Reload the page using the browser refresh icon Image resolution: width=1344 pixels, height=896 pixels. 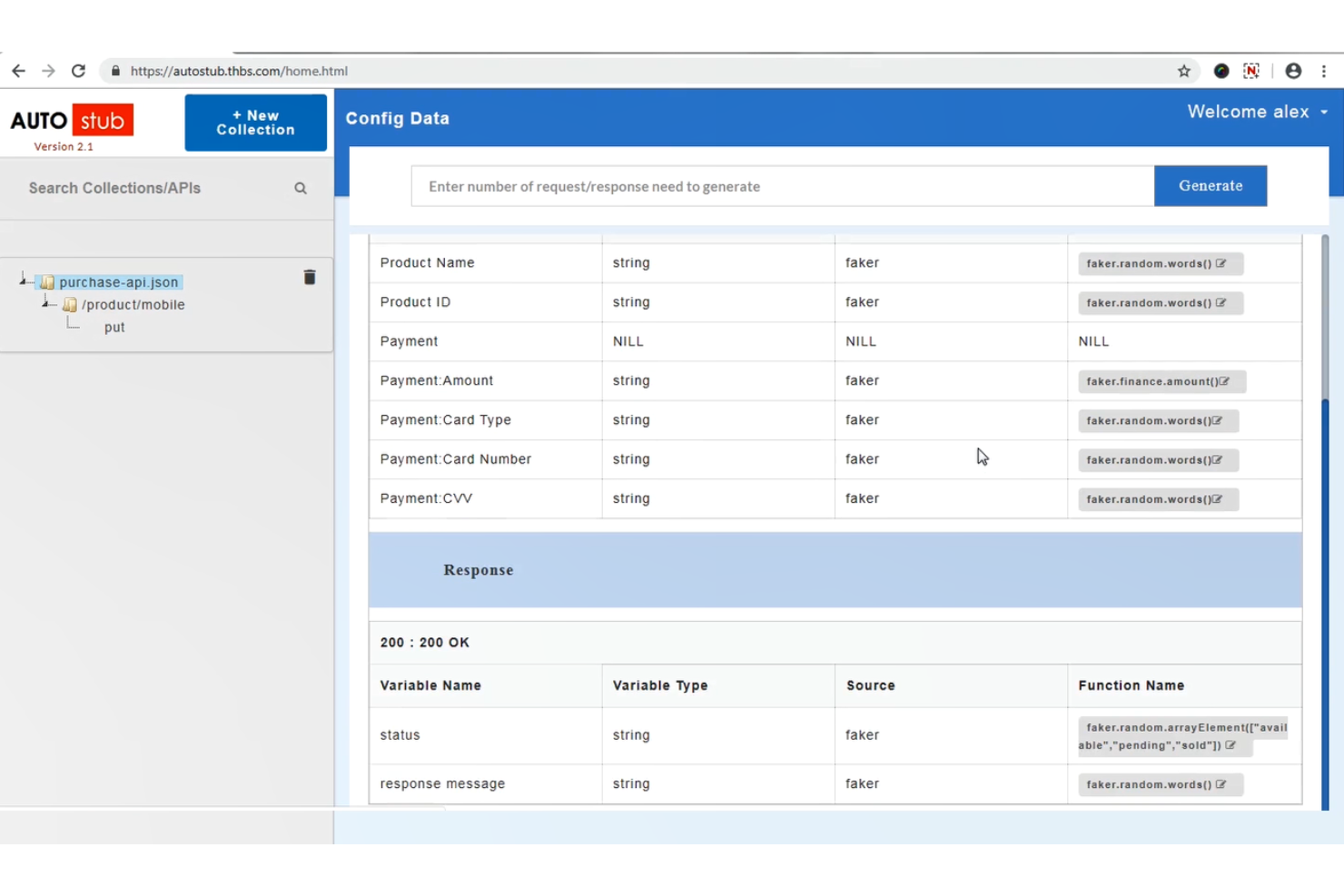pyautogui.click(x=78, y=70)
